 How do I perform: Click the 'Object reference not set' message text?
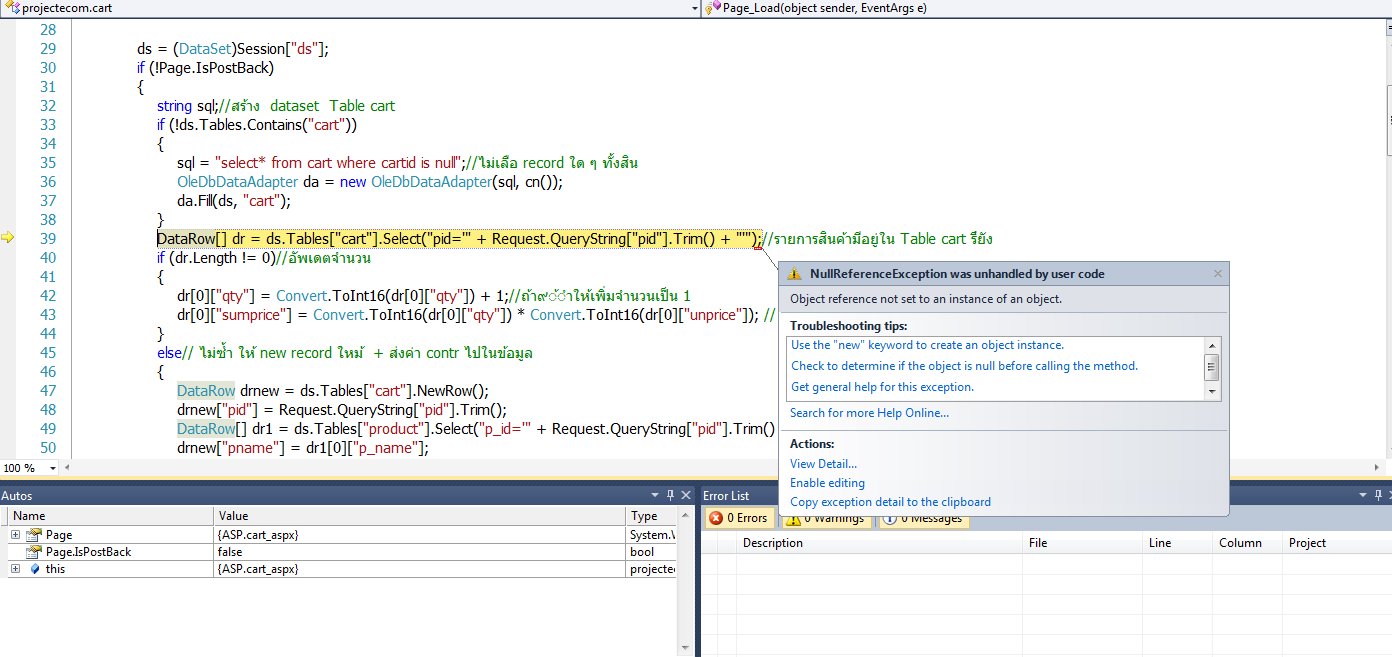tap(926, 299)
